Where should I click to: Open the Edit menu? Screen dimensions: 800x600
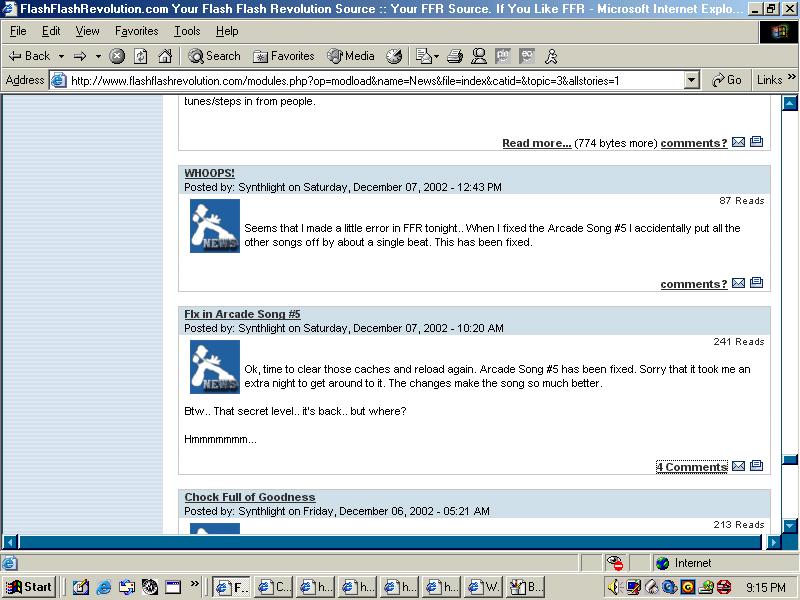click(51, 31)
